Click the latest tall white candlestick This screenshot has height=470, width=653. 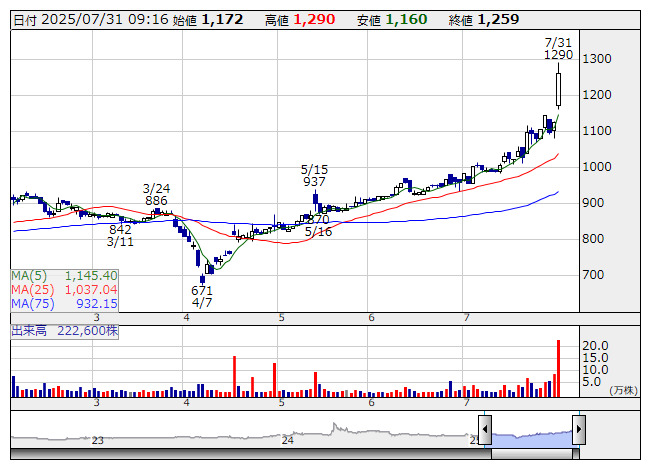(558, 90)
